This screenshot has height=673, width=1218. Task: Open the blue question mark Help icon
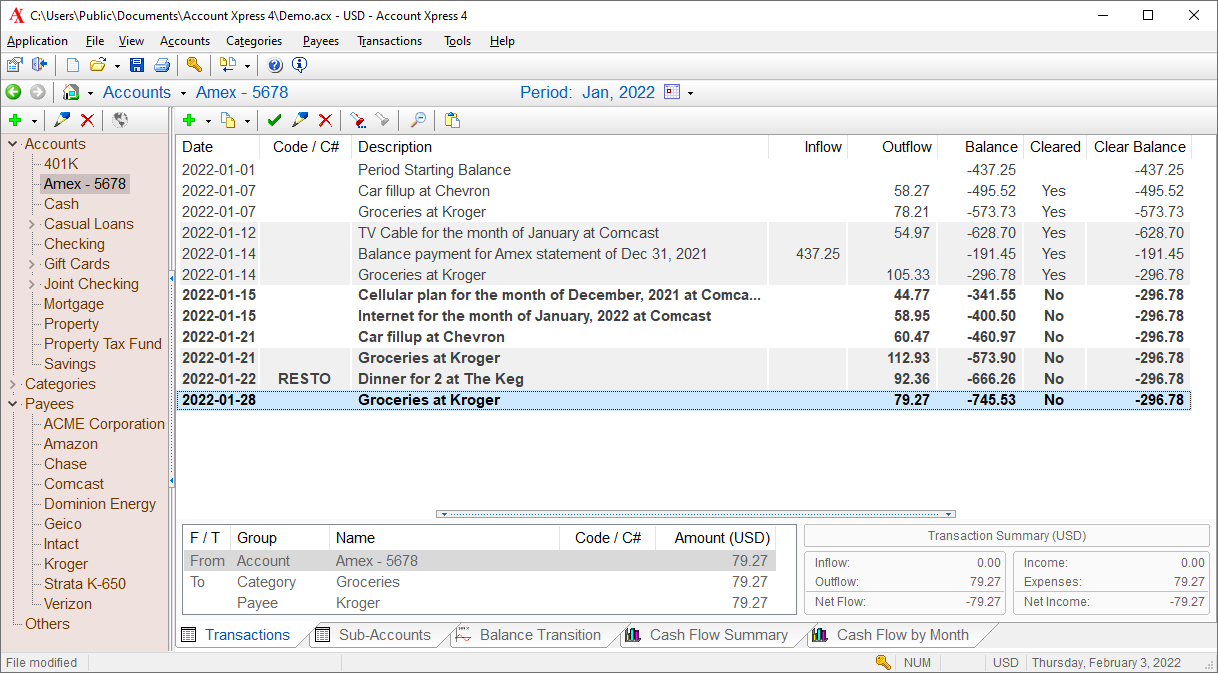[275, 65]
